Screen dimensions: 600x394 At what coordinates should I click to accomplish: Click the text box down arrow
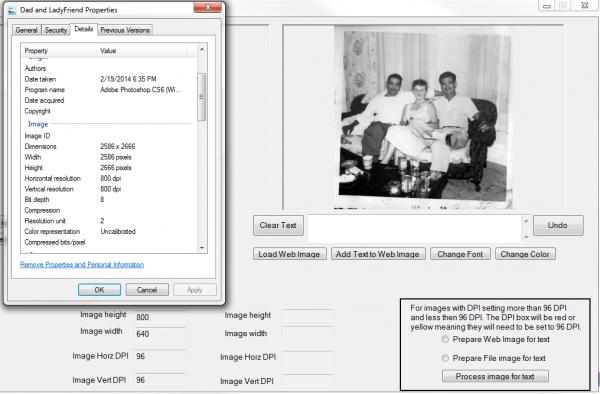526,237
